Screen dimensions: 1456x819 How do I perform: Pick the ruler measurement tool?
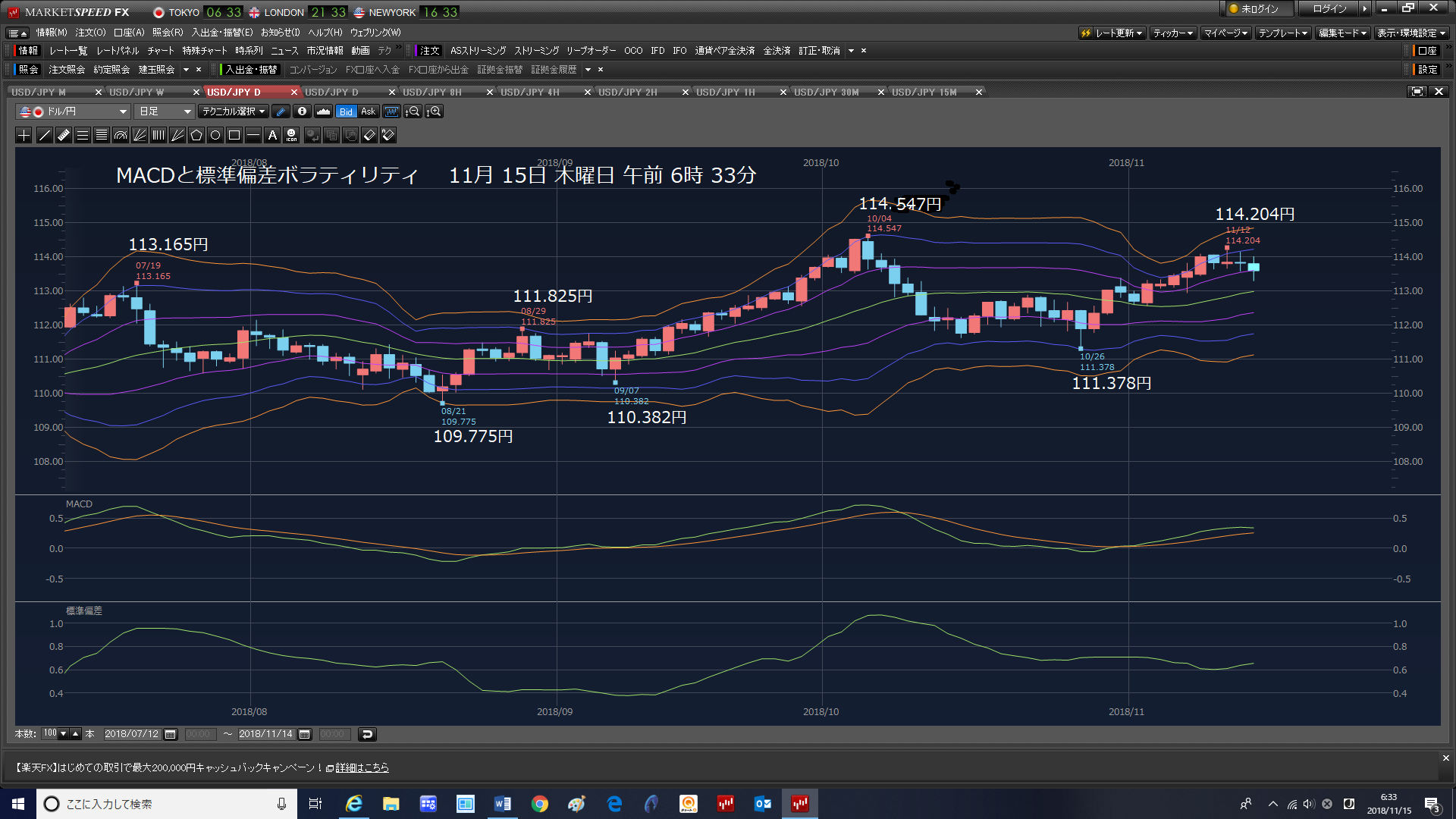64,135
